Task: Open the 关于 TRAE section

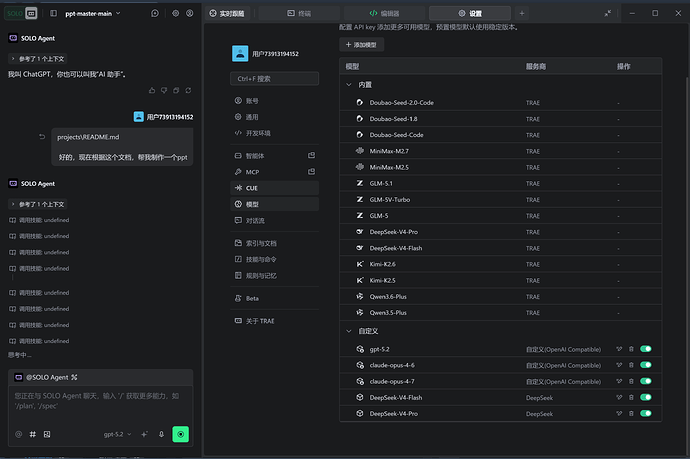Action: click(275, 321)
